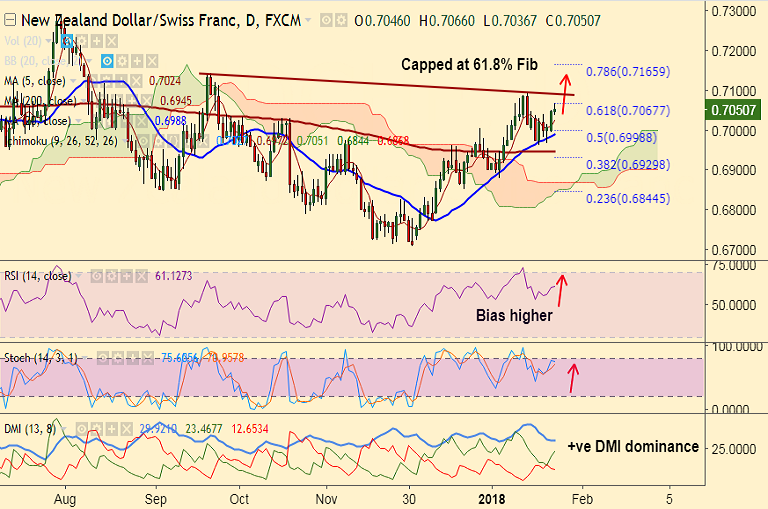Expand the Ichimoku (9, 26, 52, 26) dropdown

pyautogui.click(x=125, y=141)
